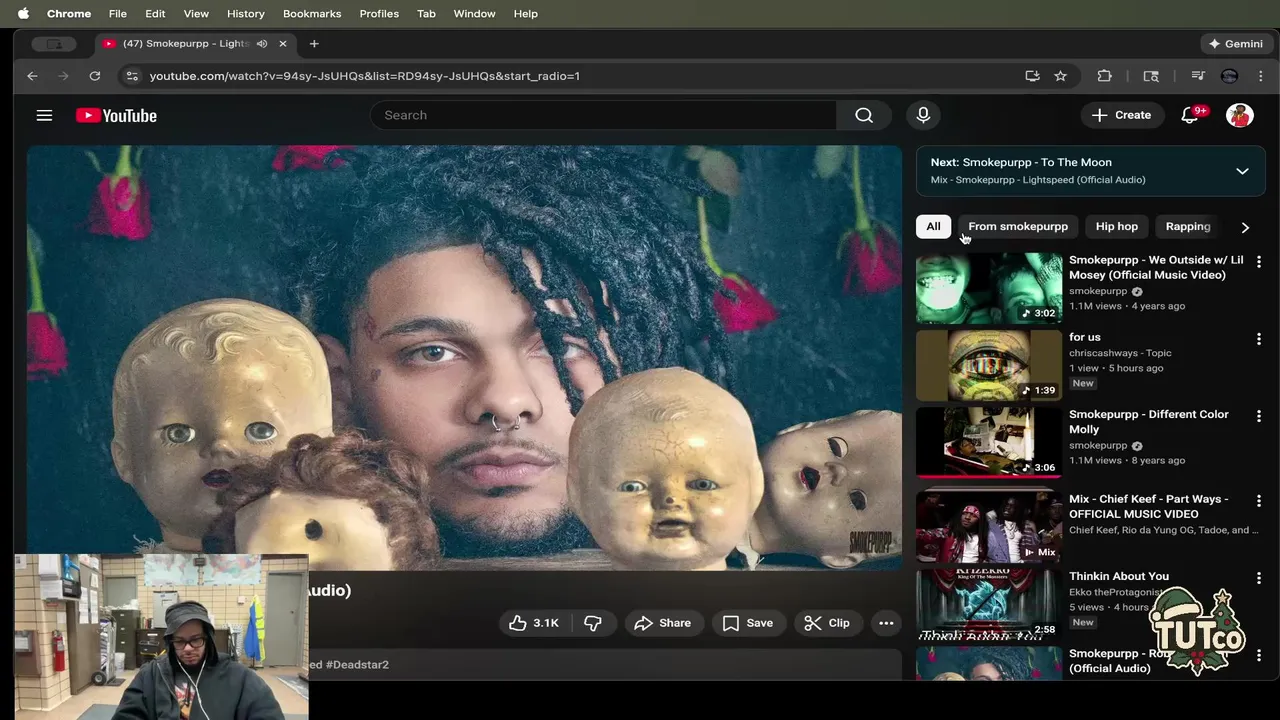
Task: Open Gemini in Chrome
Action: (x=1236, y=44)
